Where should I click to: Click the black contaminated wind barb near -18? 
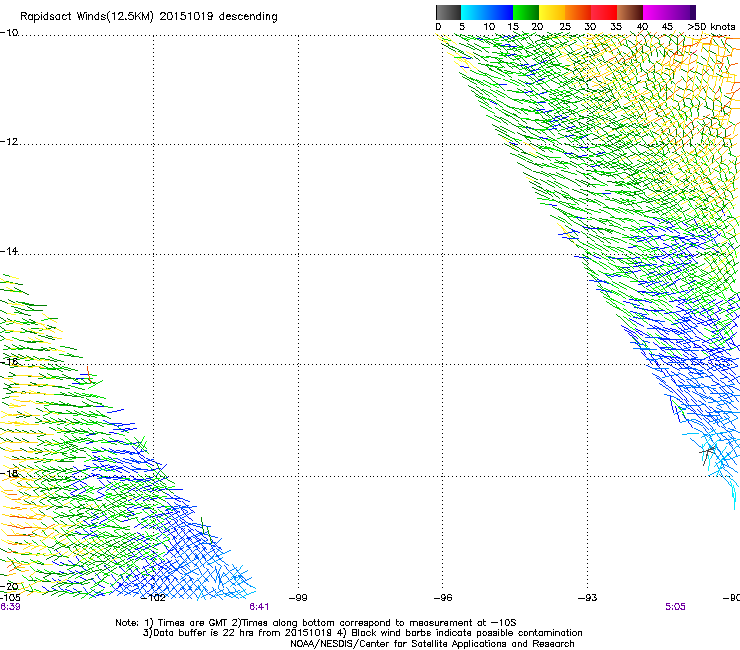(707, 455)
